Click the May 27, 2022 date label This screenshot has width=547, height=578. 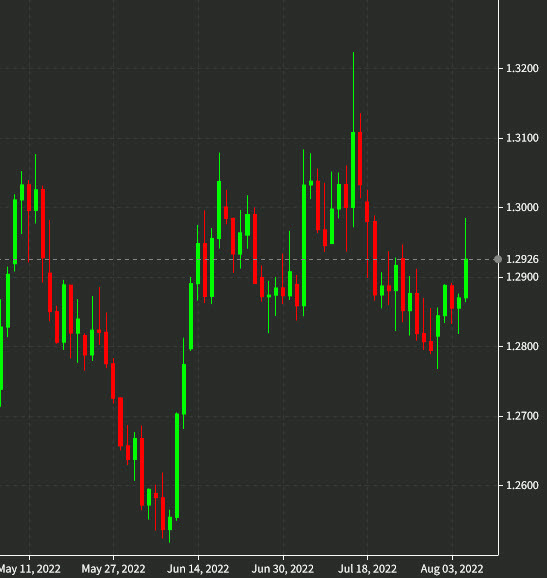click(113, 569)
